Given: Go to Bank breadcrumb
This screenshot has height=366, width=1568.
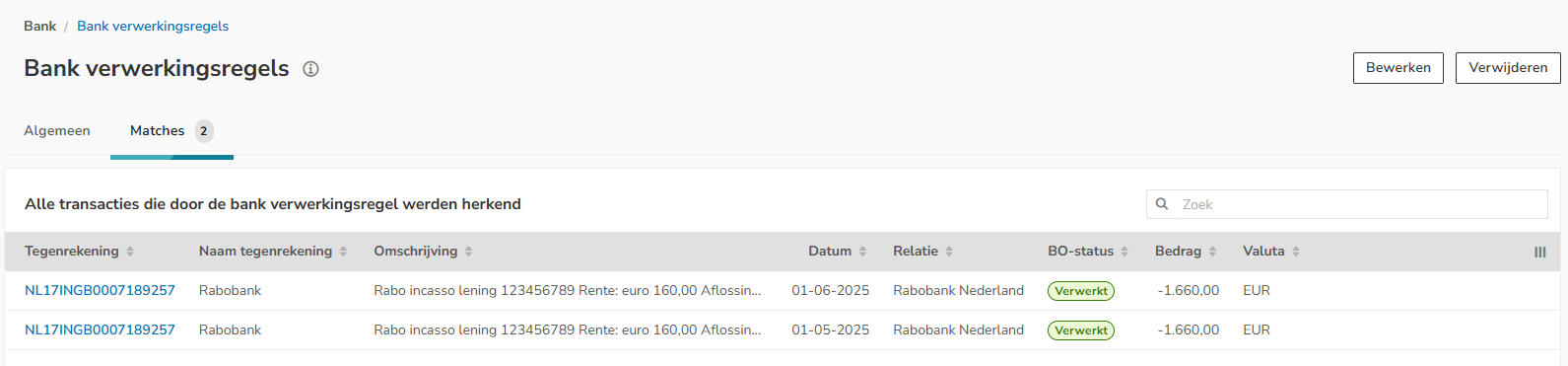Looking at the screenshot, I should point(39,27).
